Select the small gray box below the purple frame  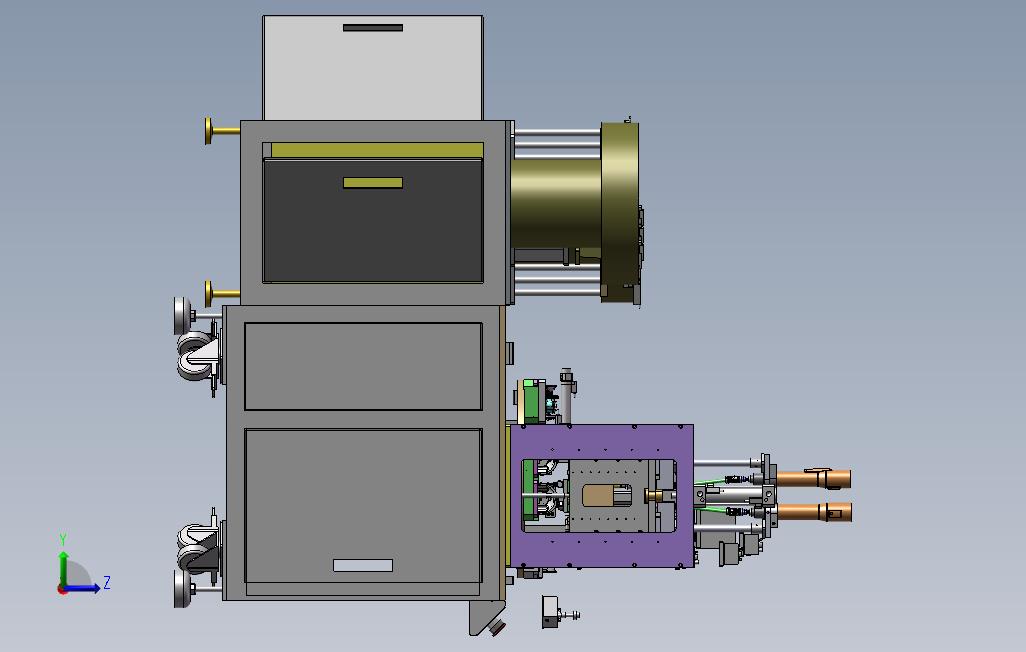point(550,612)
